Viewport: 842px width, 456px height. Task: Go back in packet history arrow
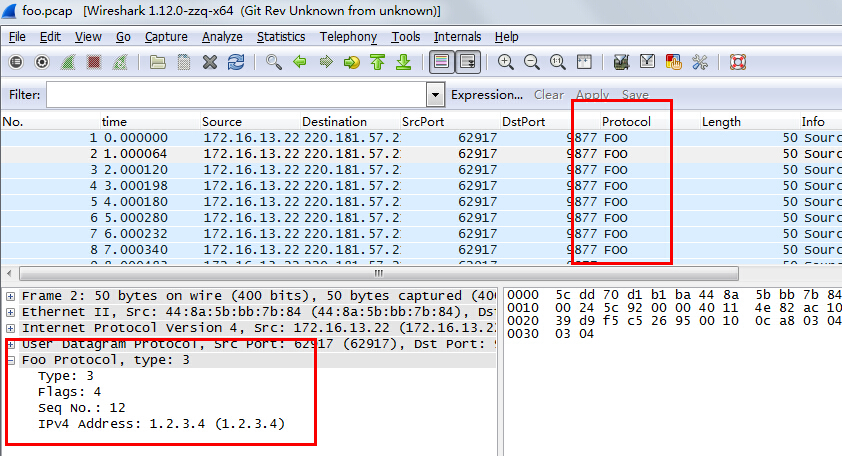300,62
